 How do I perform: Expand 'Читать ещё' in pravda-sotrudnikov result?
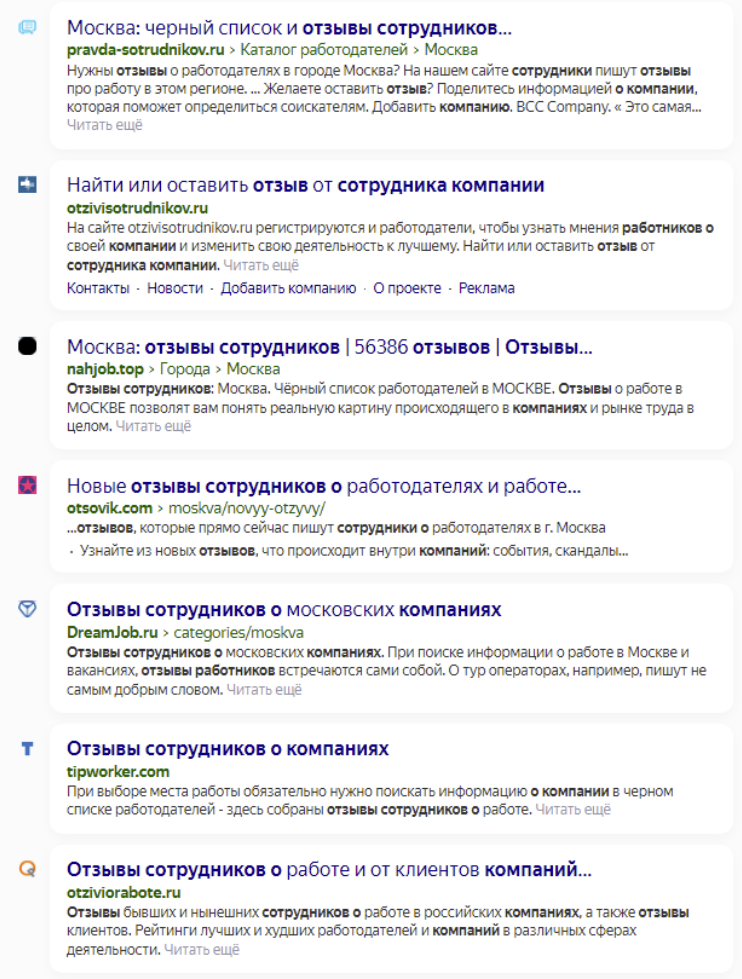(104, 125)
